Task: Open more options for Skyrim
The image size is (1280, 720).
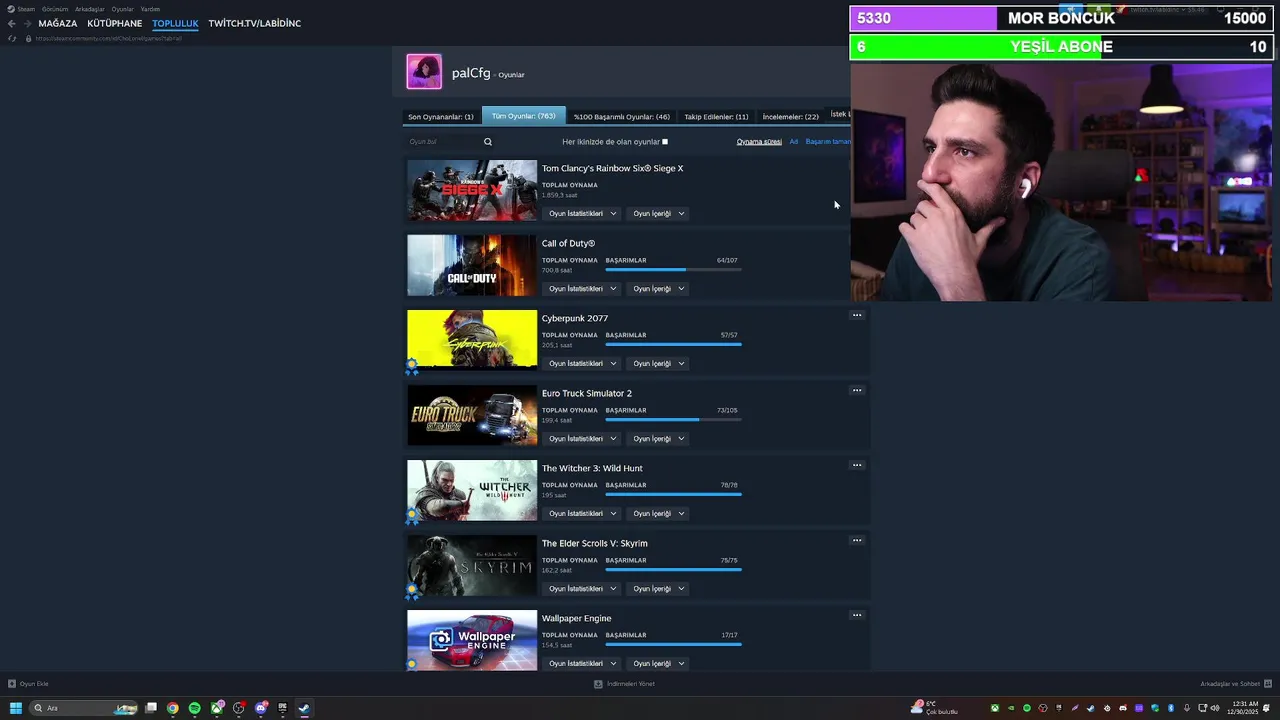Action: 857,540
